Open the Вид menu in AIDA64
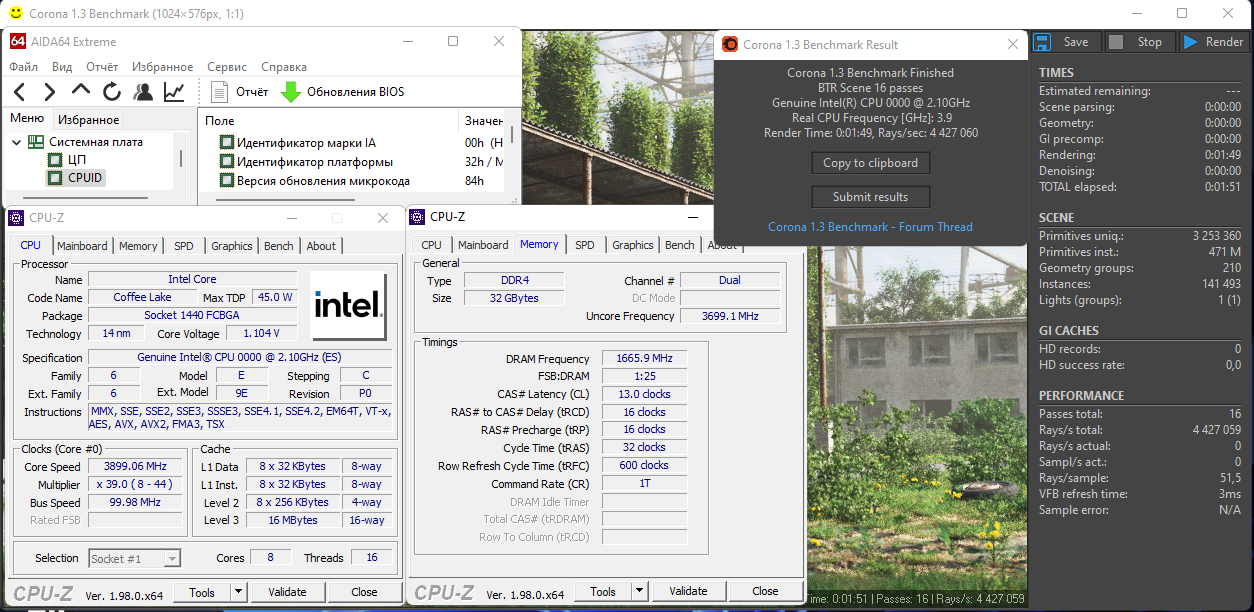Screen dimensions: 1254x612 pos(62,67)
